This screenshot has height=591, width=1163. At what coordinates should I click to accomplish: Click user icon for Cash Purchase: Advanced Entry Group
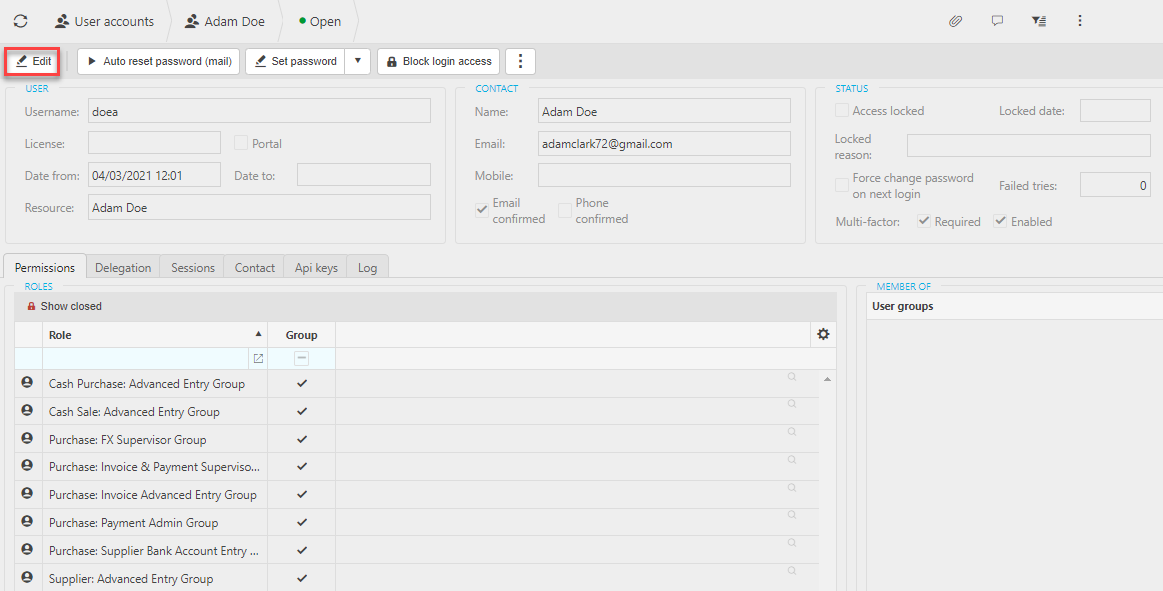[27, 383]
